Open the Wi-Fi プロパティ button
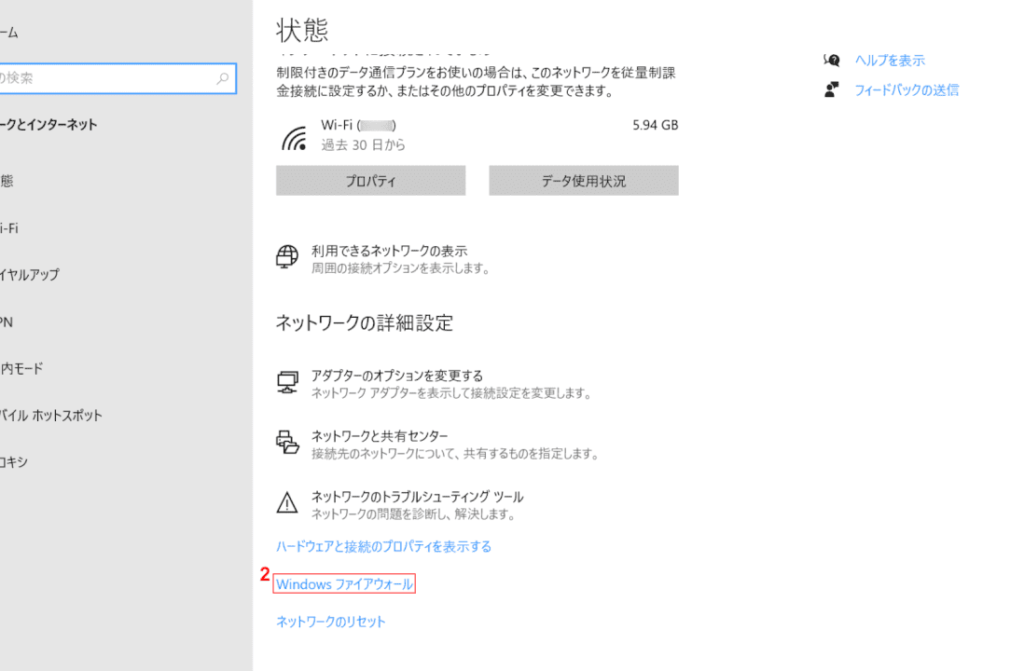Image resolution: width=1024 pixels, height=671 pixels. point(370,181)
